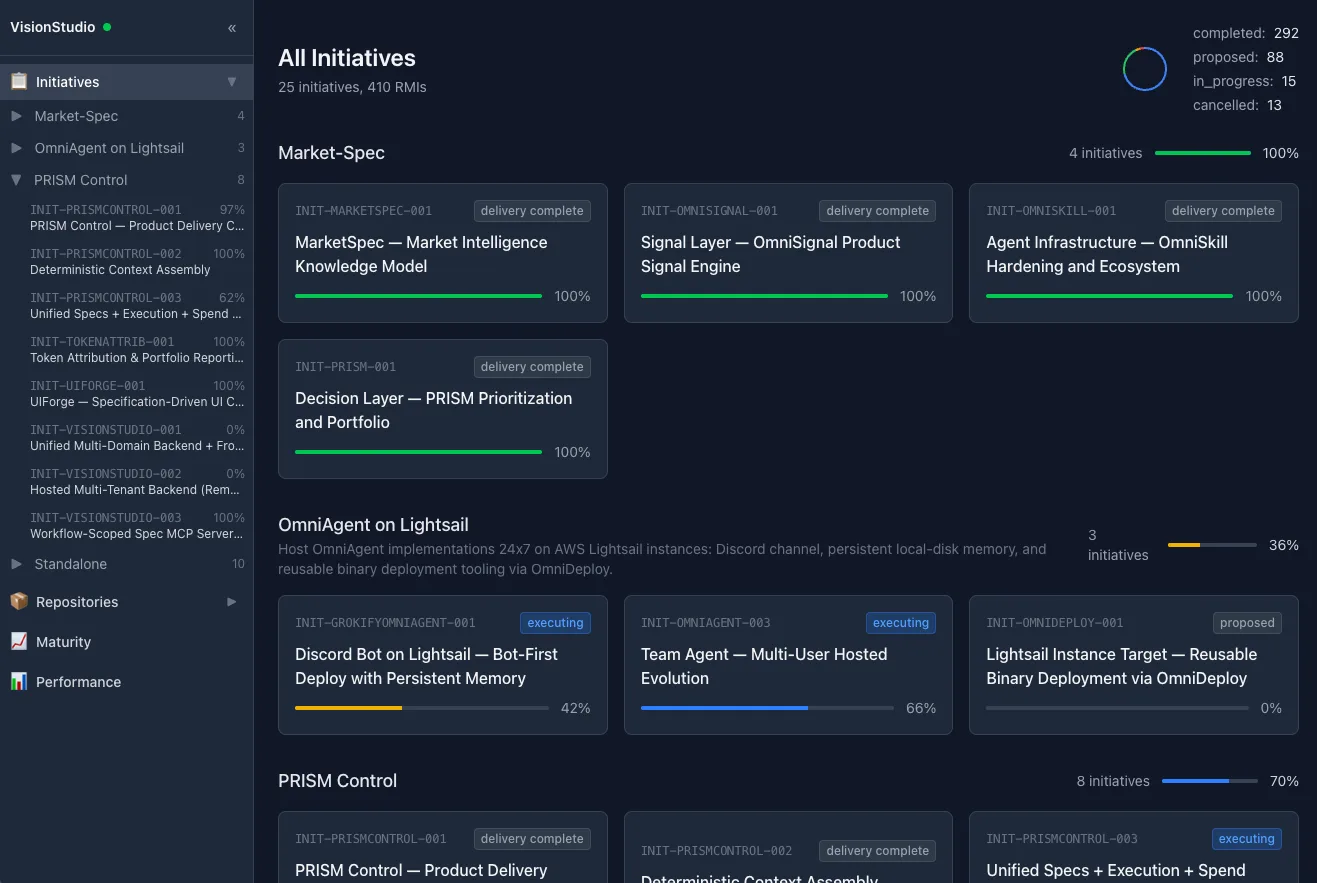Open the Lightsail Instance Target OmniDeploy card
This screenshot has width=1317, height=883.
1134,665
